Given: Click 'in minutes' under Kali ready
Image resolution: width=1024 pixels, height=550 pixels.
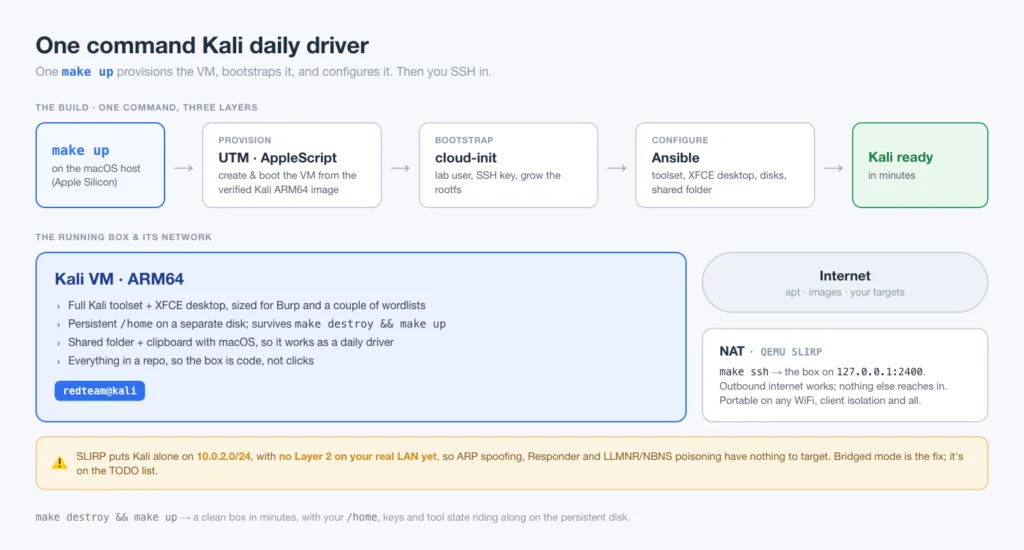Looking at the screenshot, I should click(891, 175).
